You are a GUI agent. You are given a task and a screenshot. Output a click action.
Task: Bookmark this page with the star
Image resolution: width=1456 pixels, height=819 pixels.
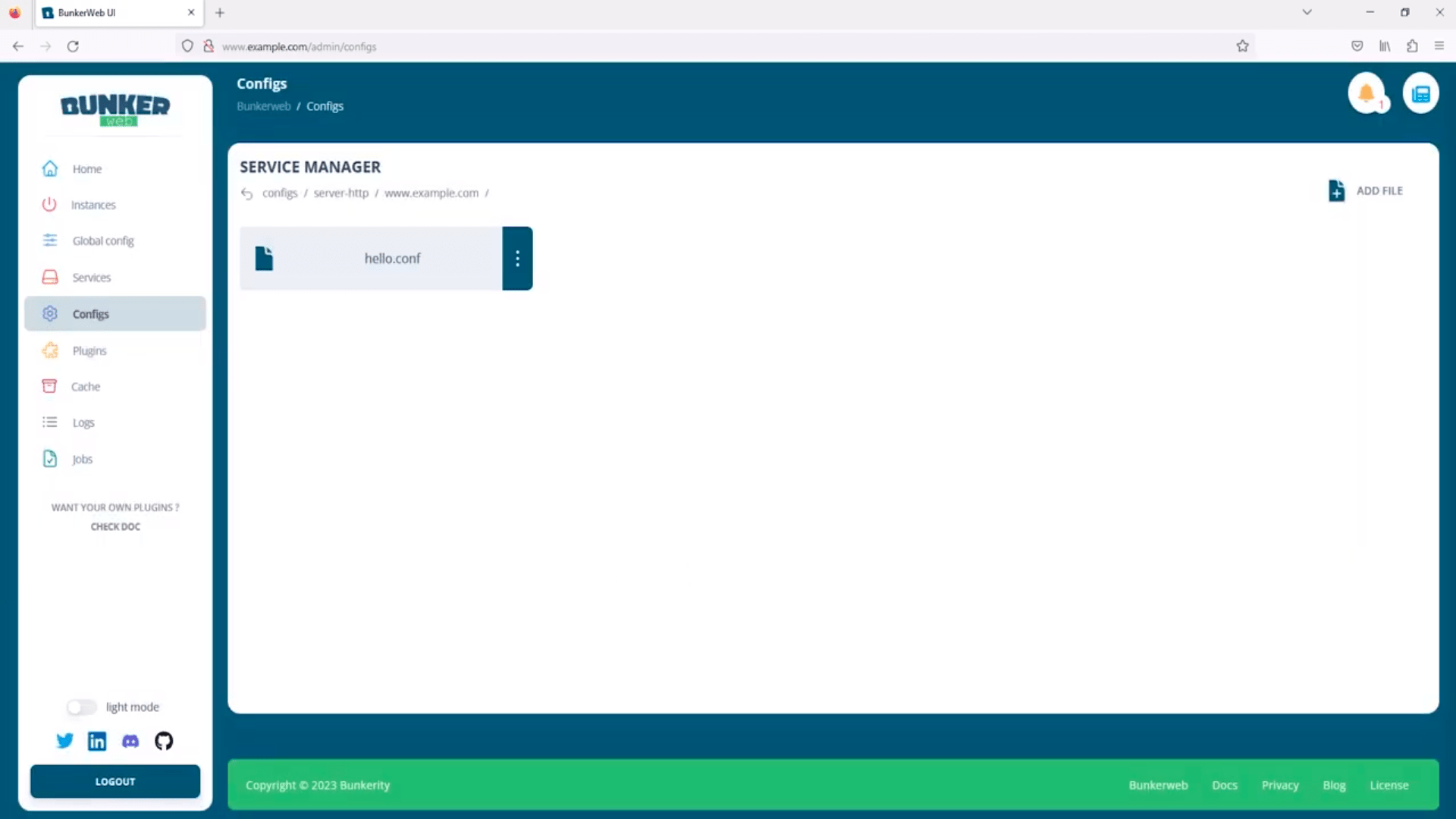click(1242, 46)
